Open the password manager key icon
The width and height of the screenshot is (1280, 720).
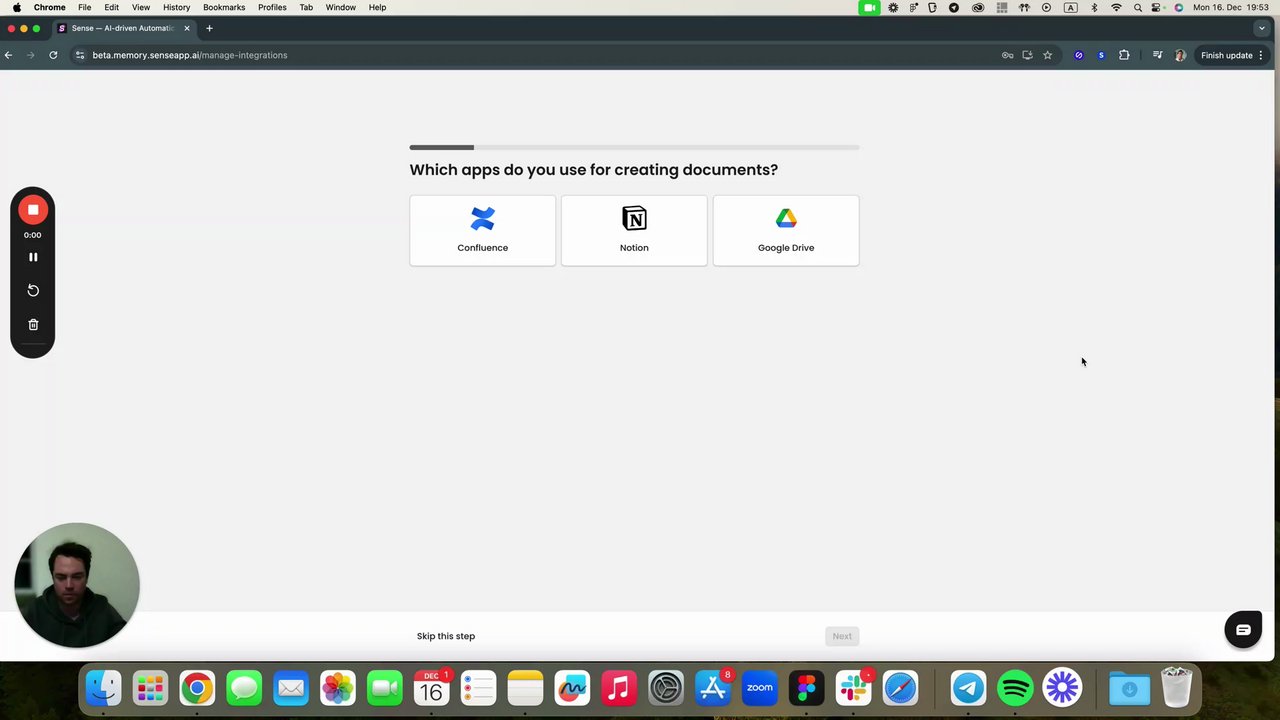(1007, 55)
